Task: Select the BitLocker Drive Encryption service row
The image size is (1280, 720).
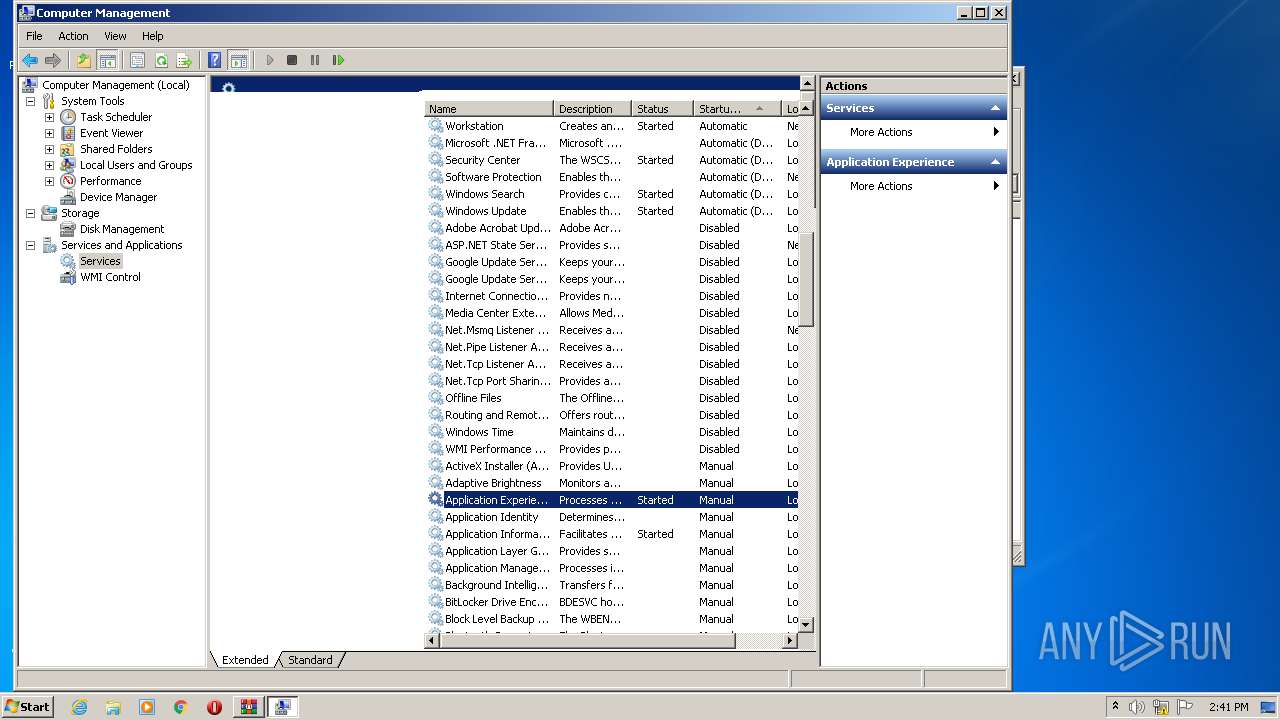Action: point(612,602)
